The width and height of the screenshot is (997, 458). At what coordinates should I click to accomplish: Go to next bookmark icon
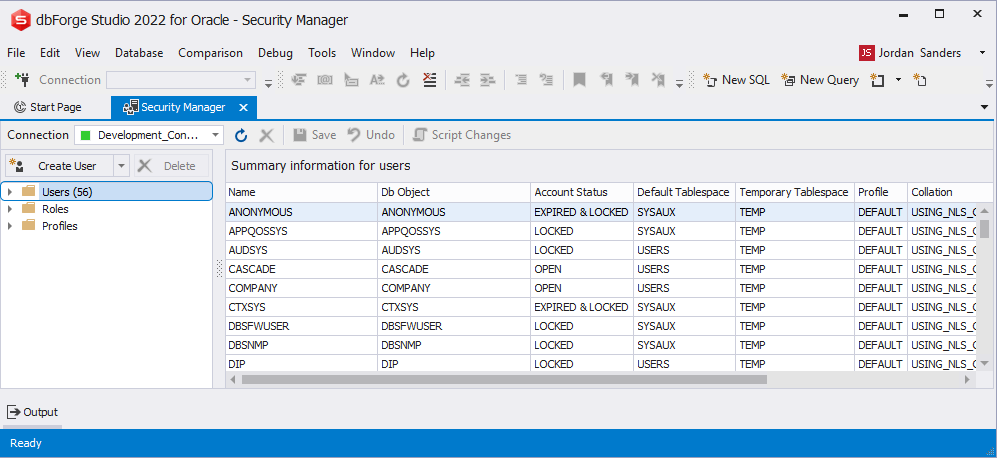pyautogui.click(x=632, y=80)
